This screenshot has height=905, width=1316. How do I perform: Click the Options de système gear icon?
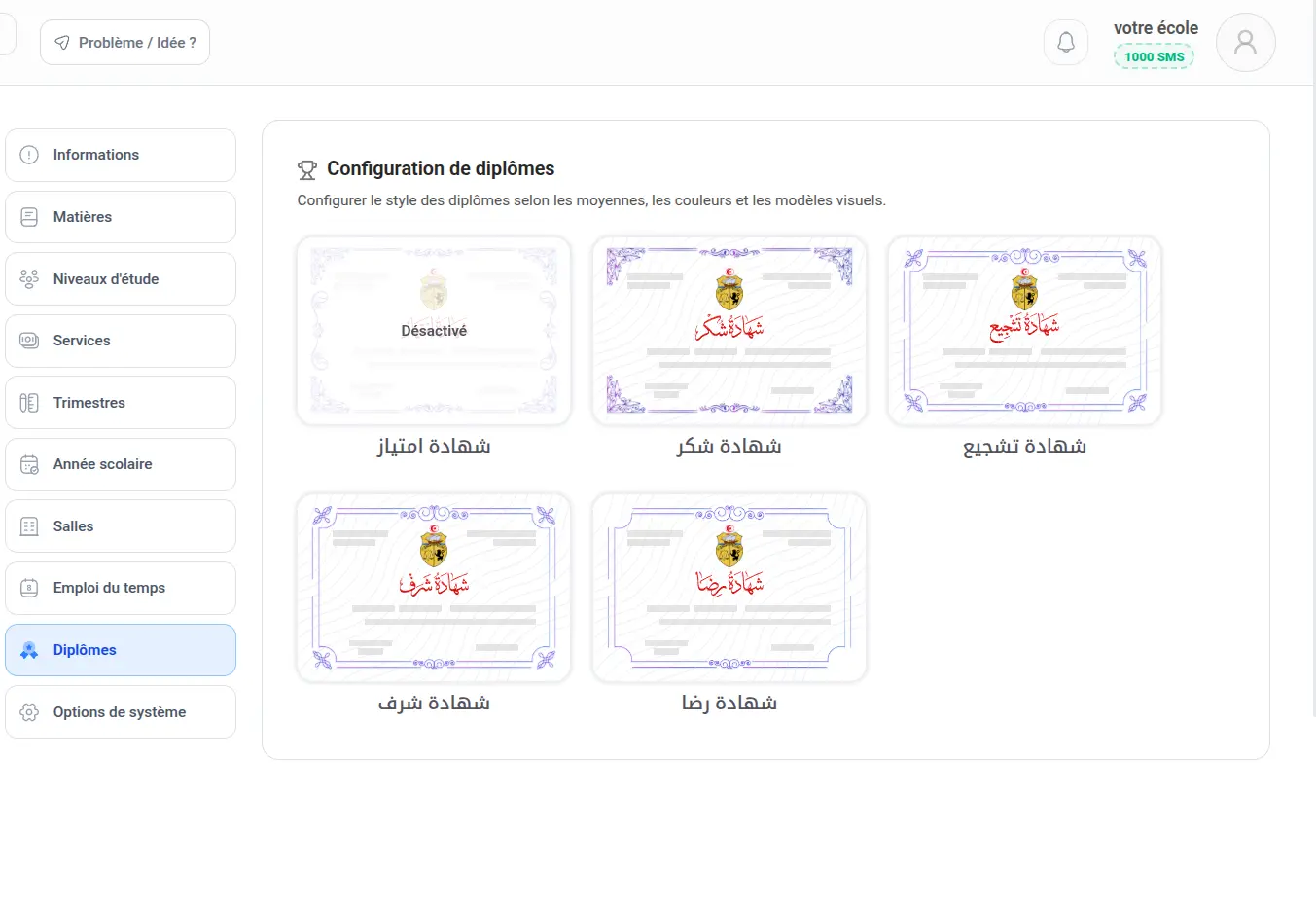point(29,712)
